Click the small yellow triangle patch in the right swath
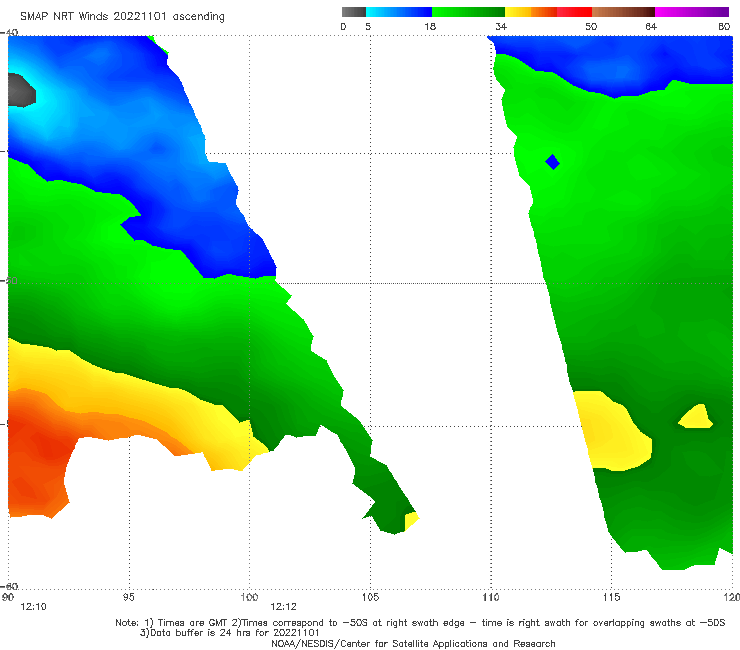This screenshot has height=650, width=740. coord(696,417)
